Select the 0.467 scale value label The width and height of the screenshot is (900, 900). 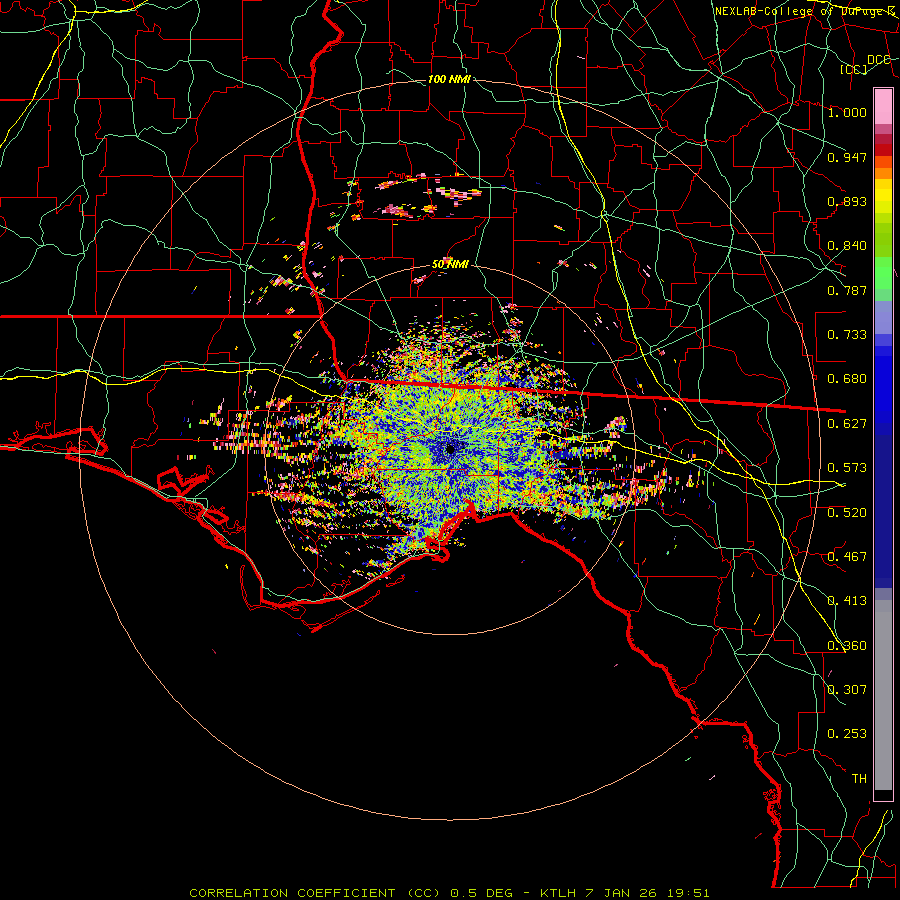[x=847, y=557]
